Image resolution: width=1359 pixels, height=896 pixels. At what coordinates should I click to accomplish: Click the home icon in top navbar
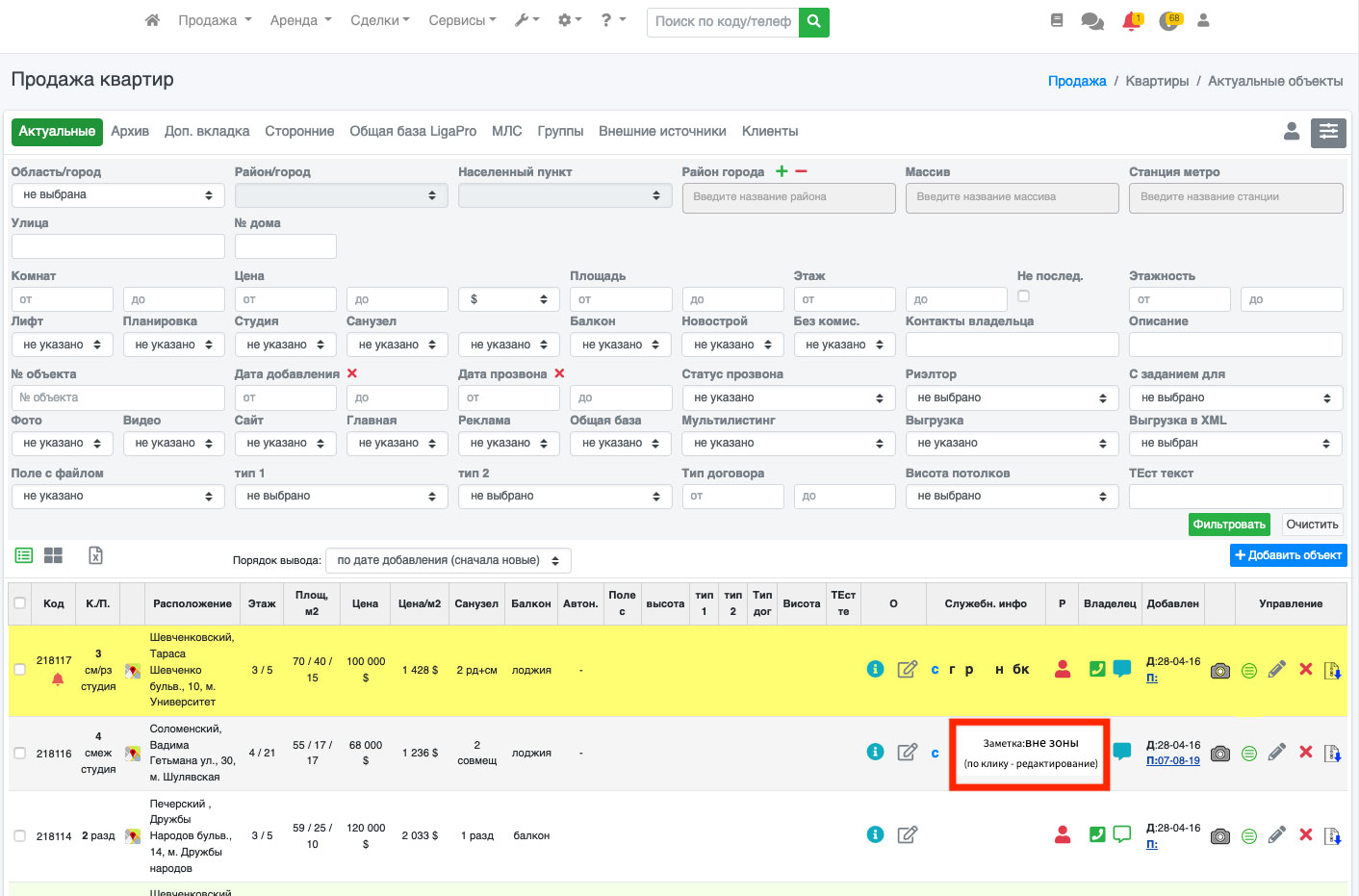tap(152, 20)
